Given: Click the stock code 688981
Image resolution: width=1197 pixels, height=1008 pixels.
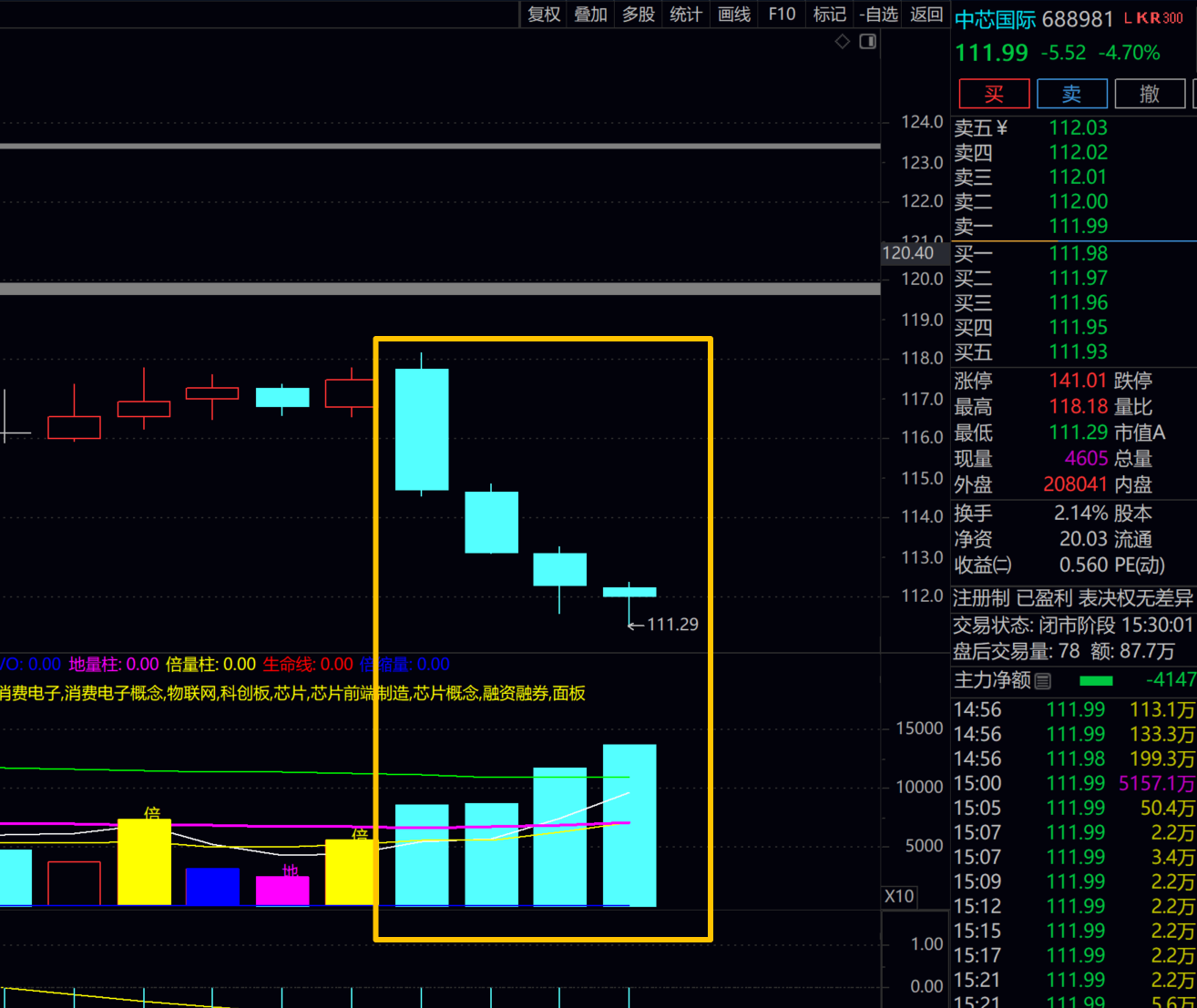Looking at the screenshot, I should [x=1078, y=19].
